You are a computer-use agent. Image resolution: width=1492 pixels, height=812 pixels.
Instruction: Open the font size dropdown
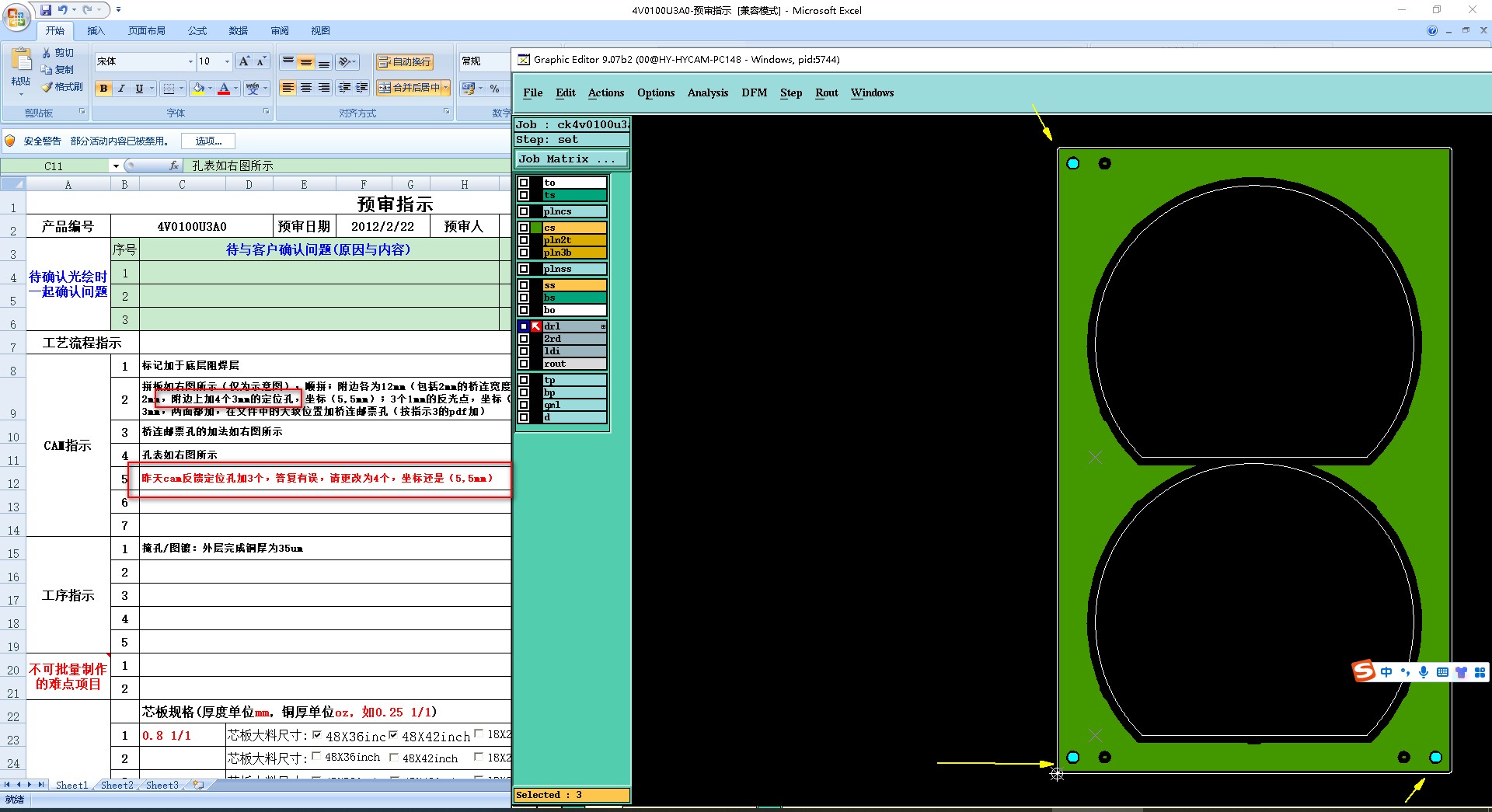pyautogui.click(x=227, y=61)
